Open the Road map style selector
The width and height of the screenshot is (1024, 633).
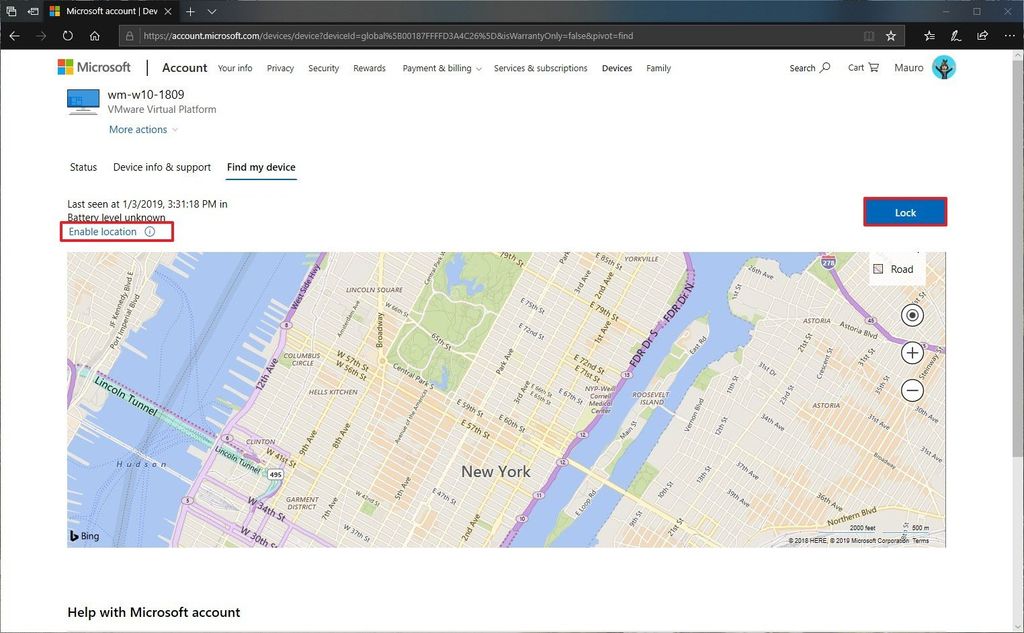(895, 269)
